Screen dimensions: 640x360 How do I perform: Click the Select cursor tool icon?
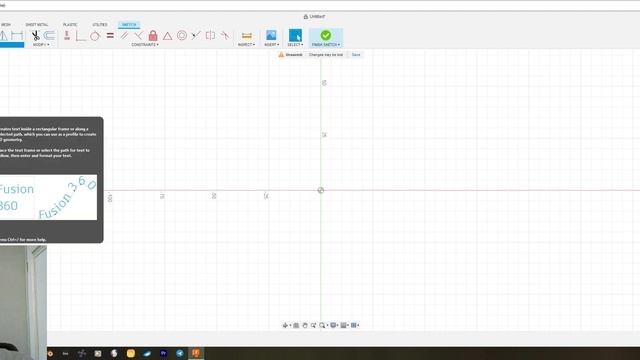(x=295, y=36)
